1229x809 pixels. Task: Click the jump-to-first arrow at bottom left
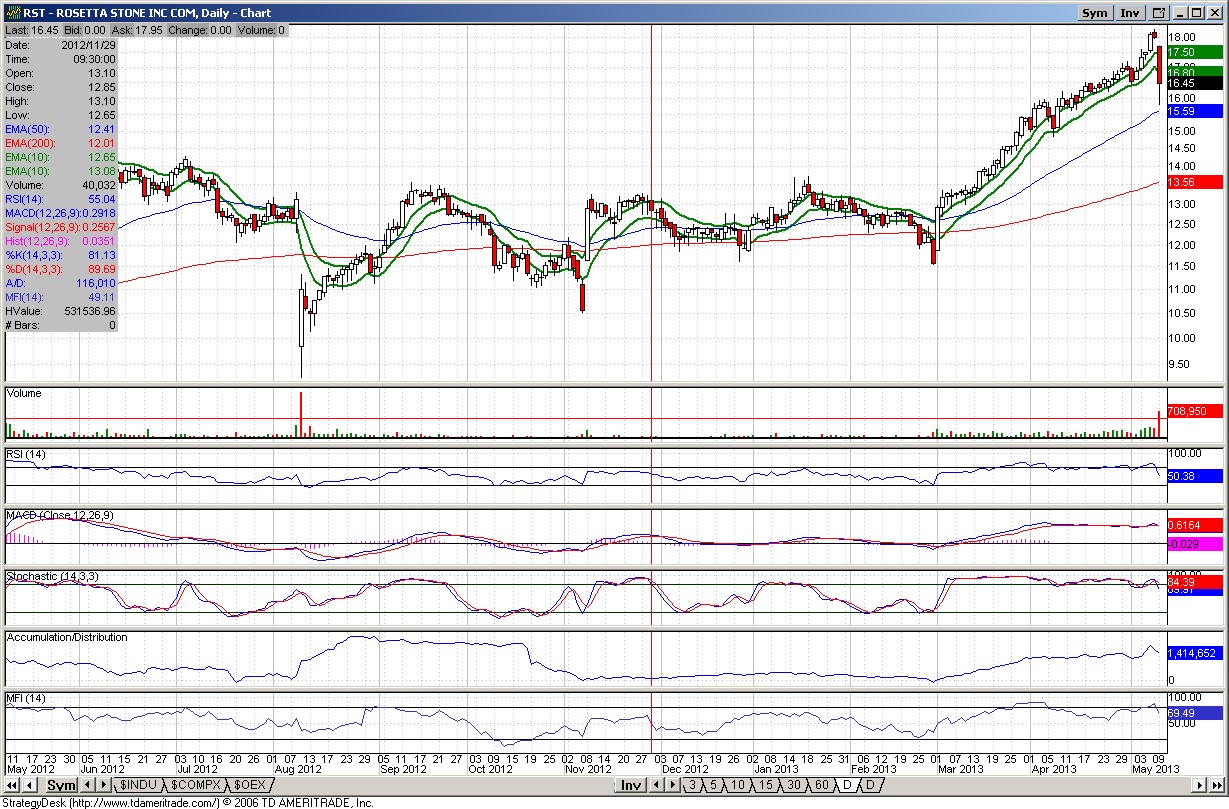click(11, 786)
